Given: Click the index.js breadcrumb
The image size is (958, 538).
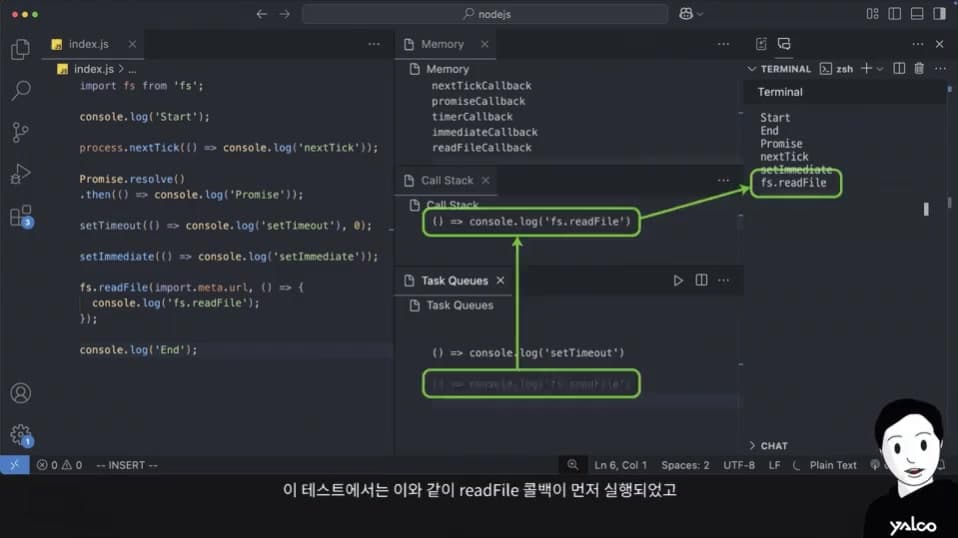Looking at the screenshot, I should tap(93, 69).
